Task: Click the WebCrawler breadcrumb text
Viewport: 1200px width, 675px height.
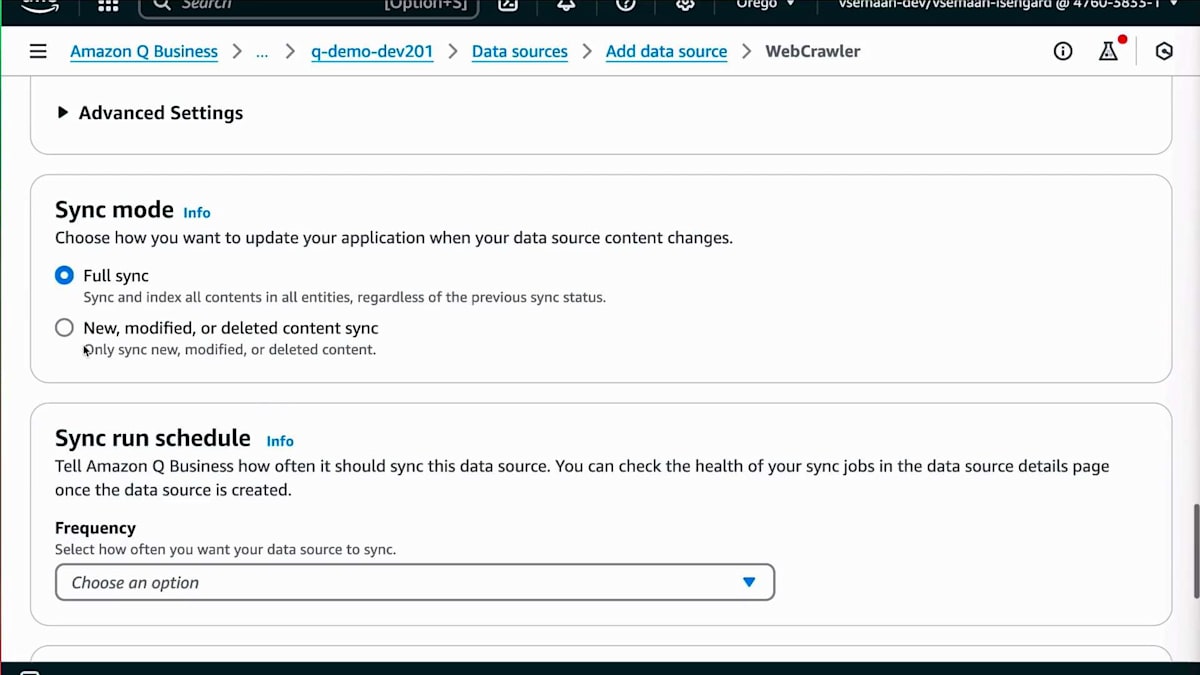Action: 813,51
